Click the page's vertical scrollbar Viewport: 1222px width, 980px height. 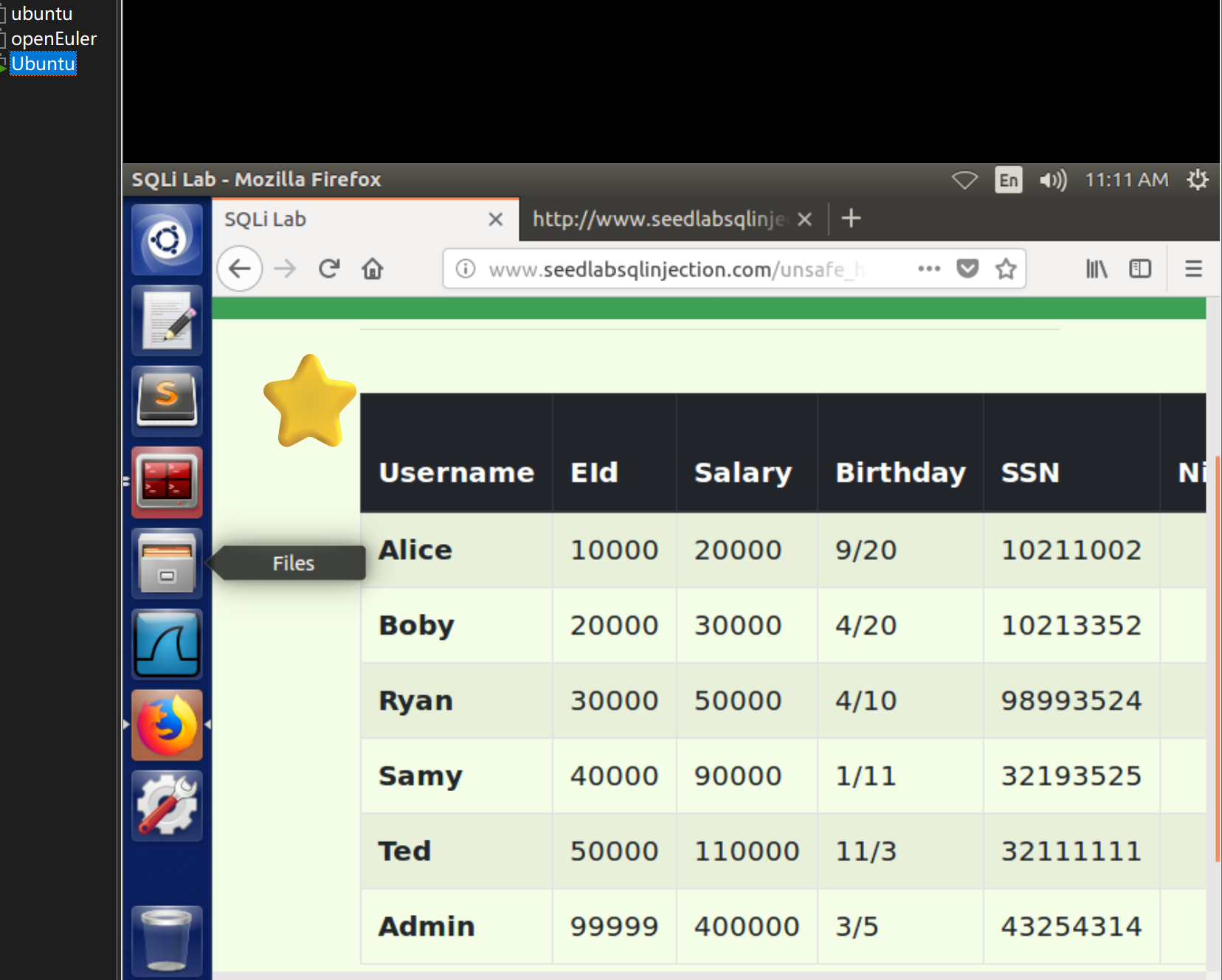pyautogui.click(x=1217, y=659)
